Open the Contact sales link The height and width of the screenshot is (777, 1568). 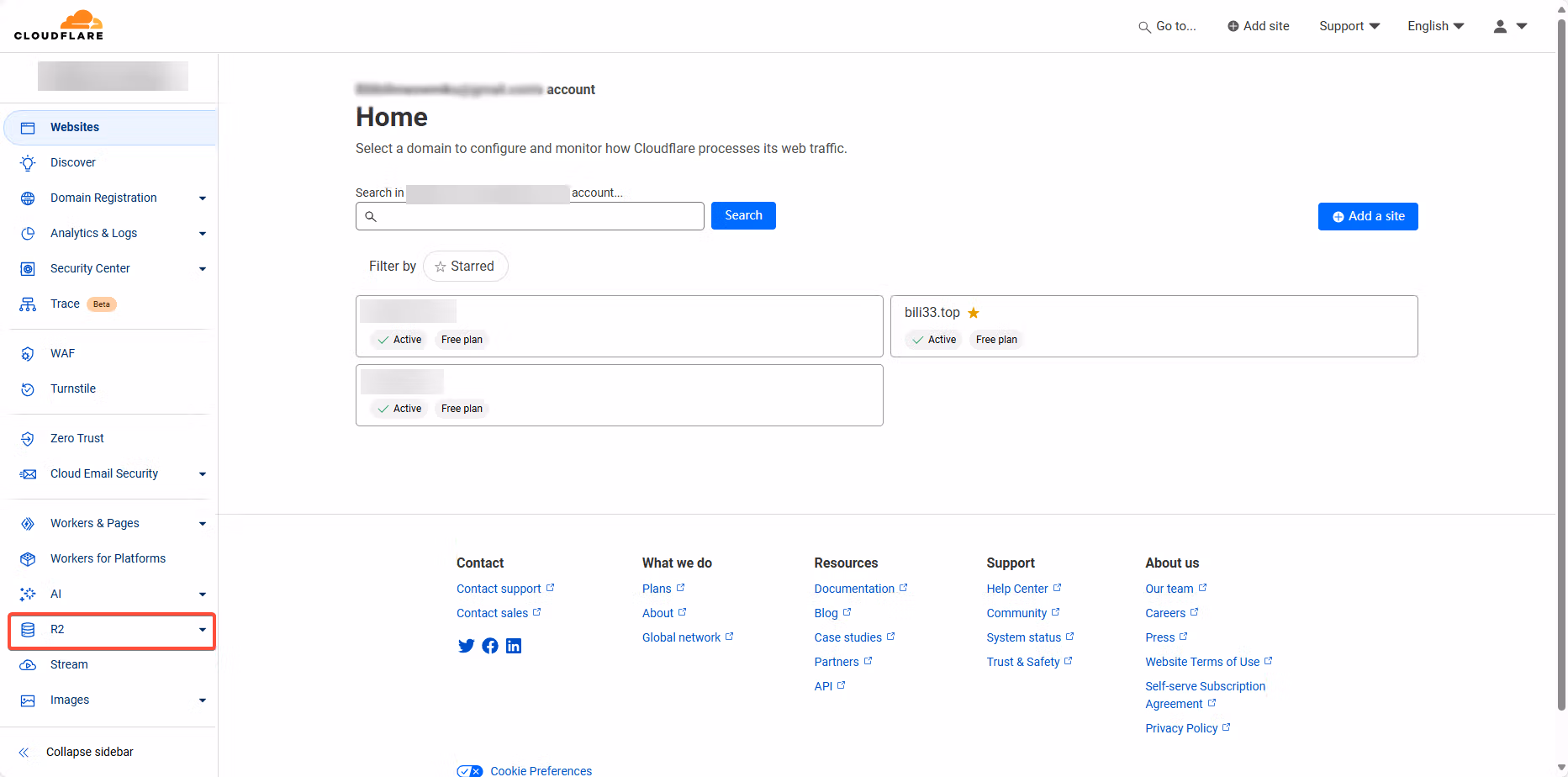tap(499, 613)
